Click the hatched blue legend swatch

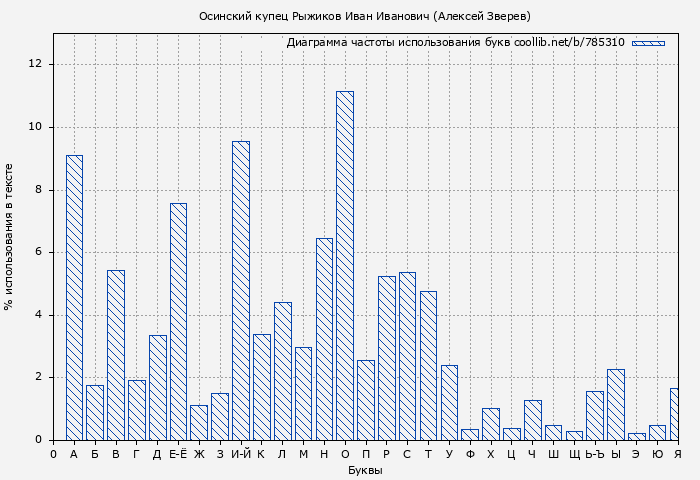(x=648, y=43)
